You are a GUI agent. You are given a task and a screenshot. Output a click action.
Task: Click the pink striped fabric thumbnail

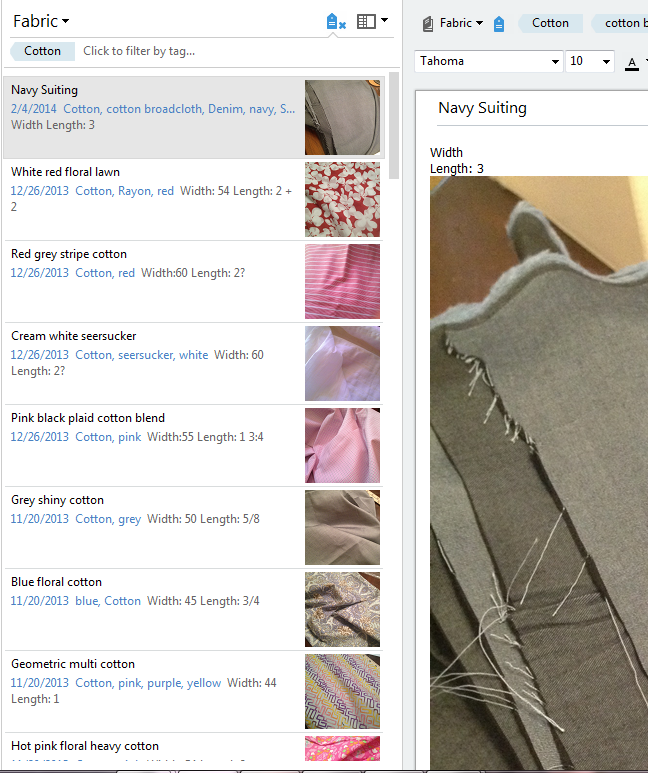[x=342, y=281]
